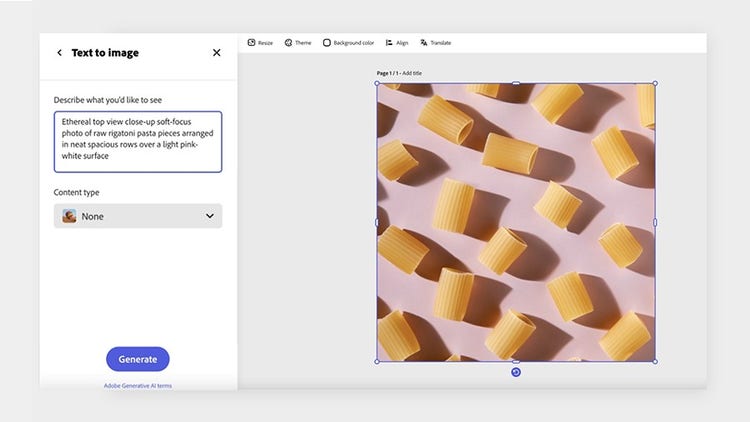Click the Generate button

tap(138, 359)
